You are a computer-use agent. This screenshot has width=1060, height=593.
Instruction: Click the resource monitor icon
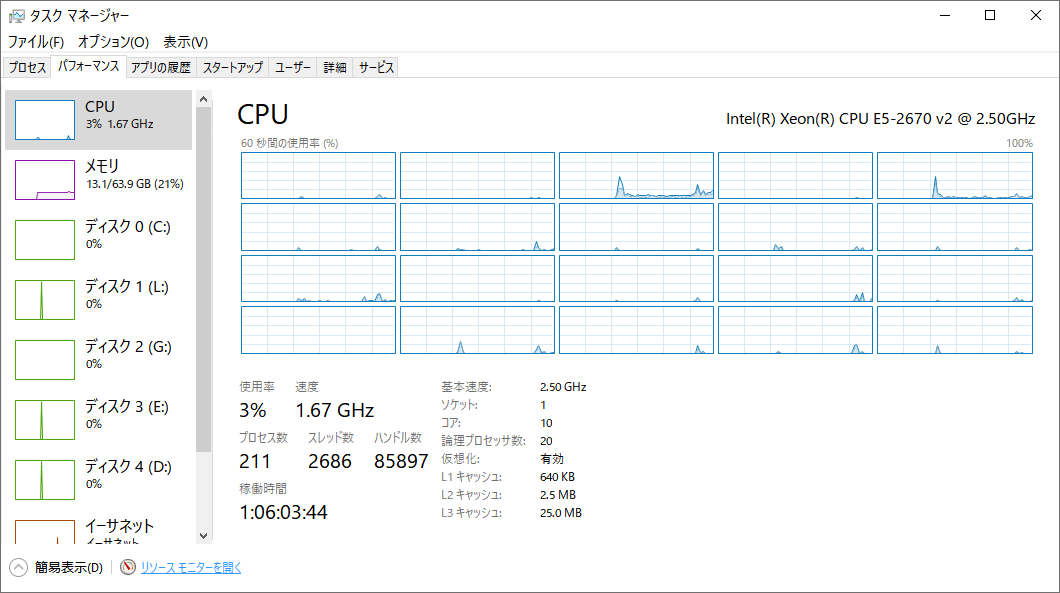[x=128, y=567]
